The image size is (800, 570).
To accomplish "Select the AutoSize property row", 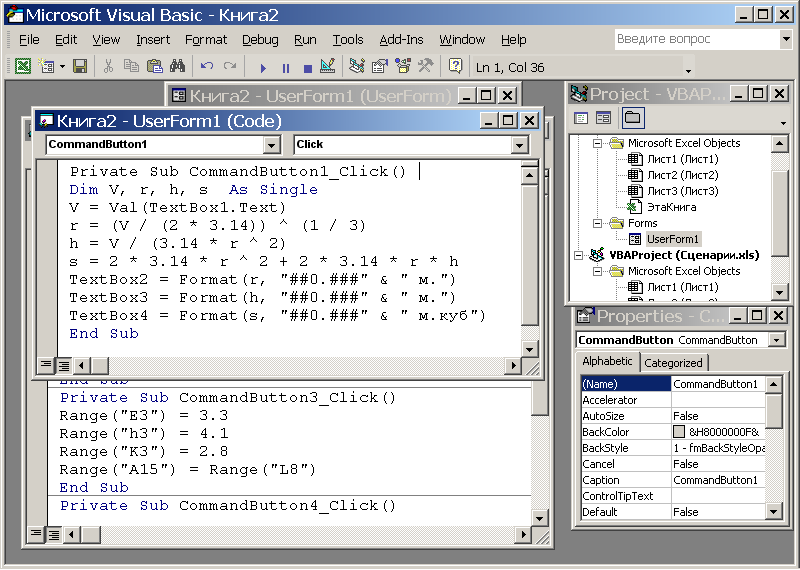I will tap(673, 416).
